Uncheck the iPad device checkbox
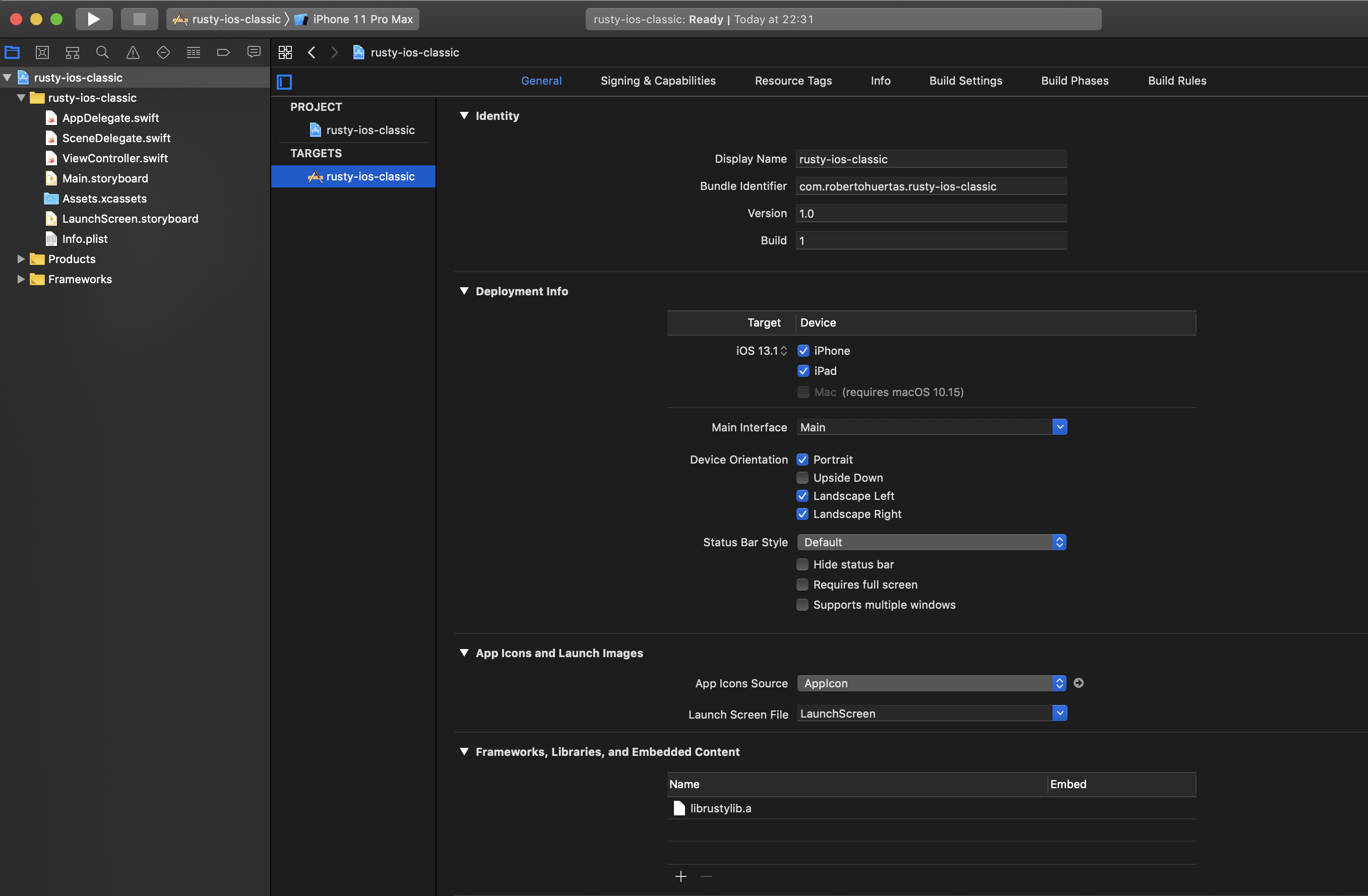Viewport: 1368px width, 896px height. [x=803, y=371]
